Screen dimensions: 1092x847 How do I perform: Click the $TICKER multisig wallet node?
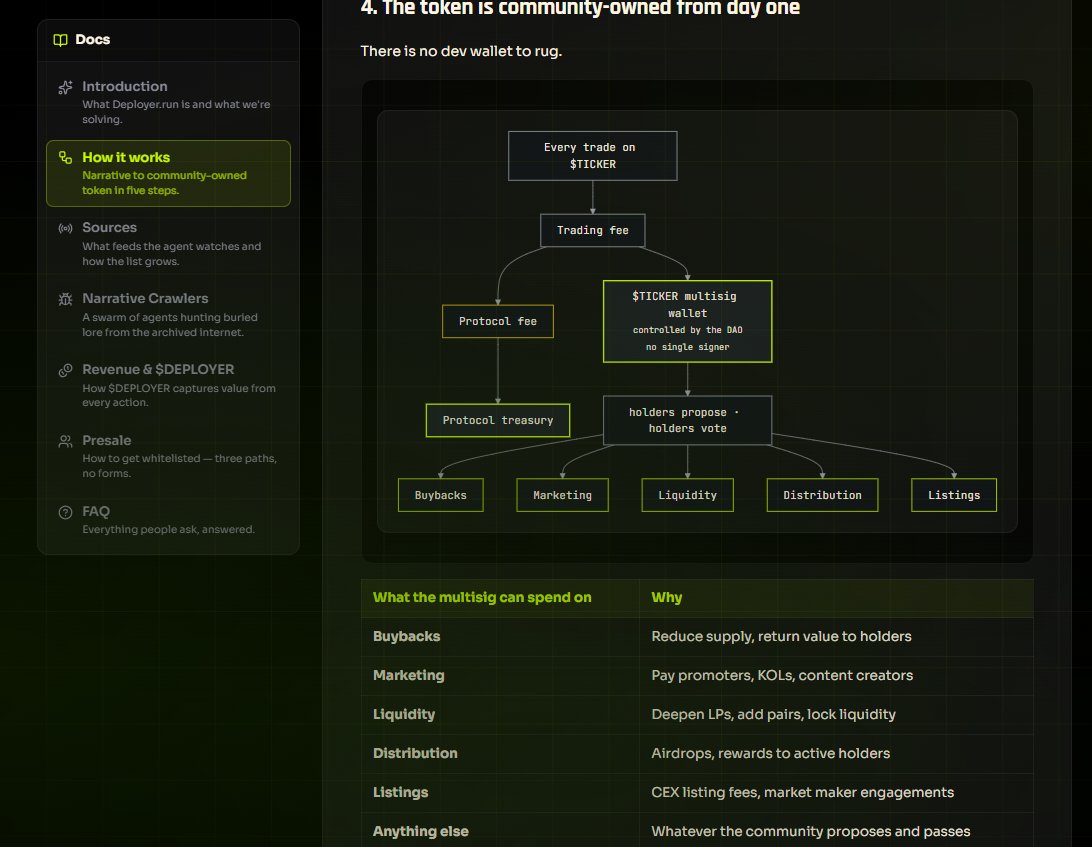(x=687, y=321)
